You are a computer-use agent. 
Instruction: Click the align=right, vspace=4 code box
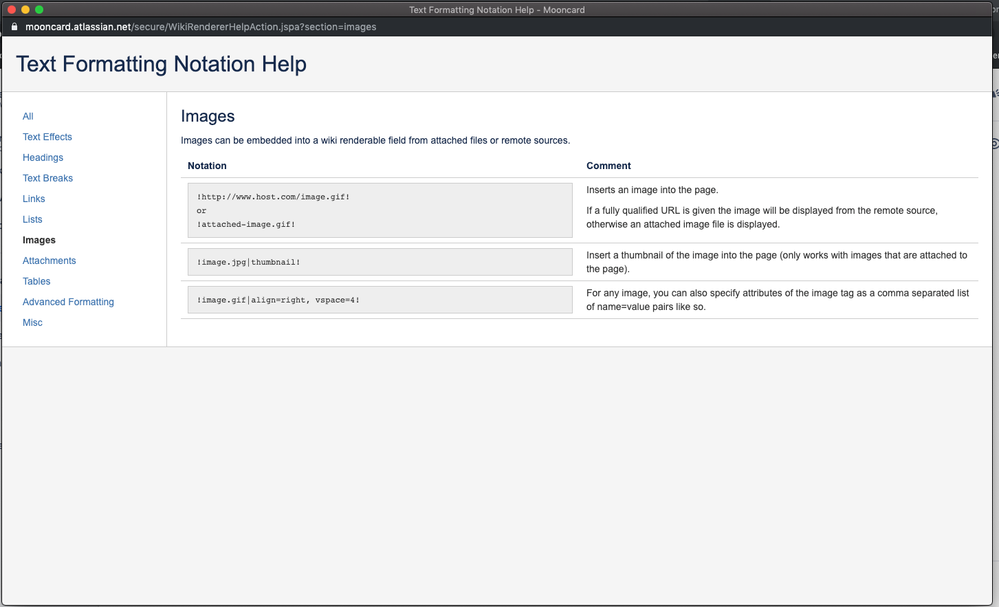pos(380,300)
